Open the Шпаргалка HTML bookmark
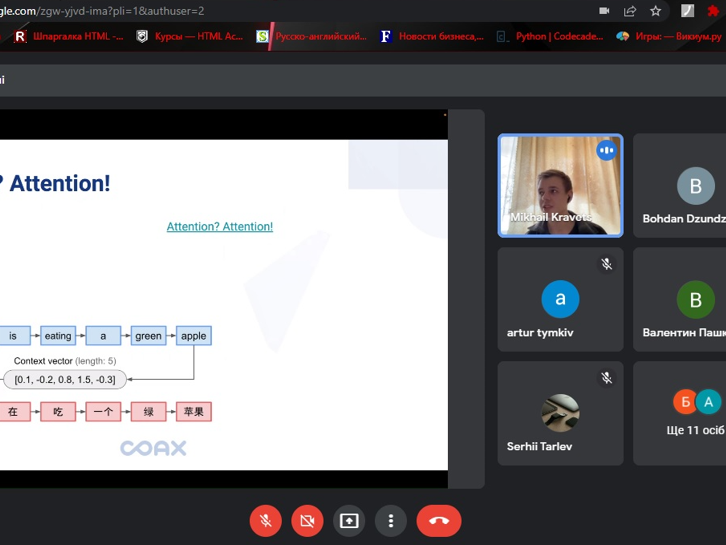The image size is (726, 545). pyautogui.click(x=68, y=37)
